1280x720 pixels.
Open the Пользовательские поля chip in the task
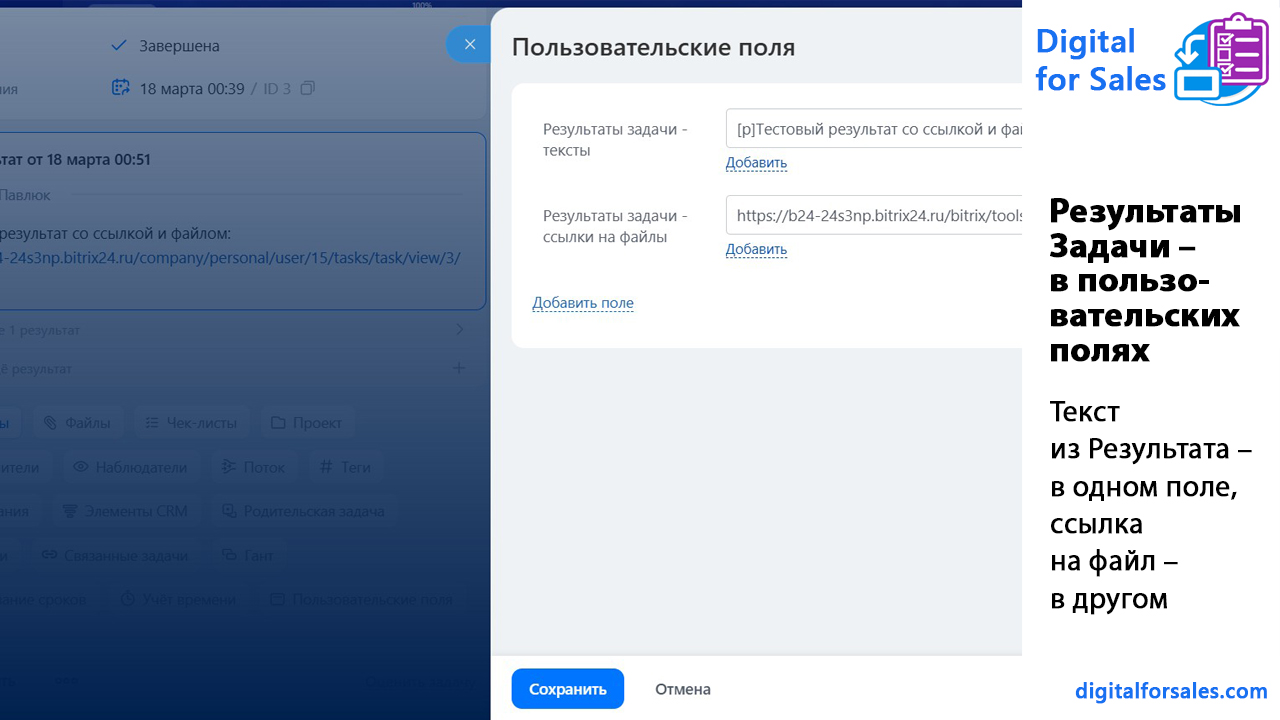tap(362, 599)
